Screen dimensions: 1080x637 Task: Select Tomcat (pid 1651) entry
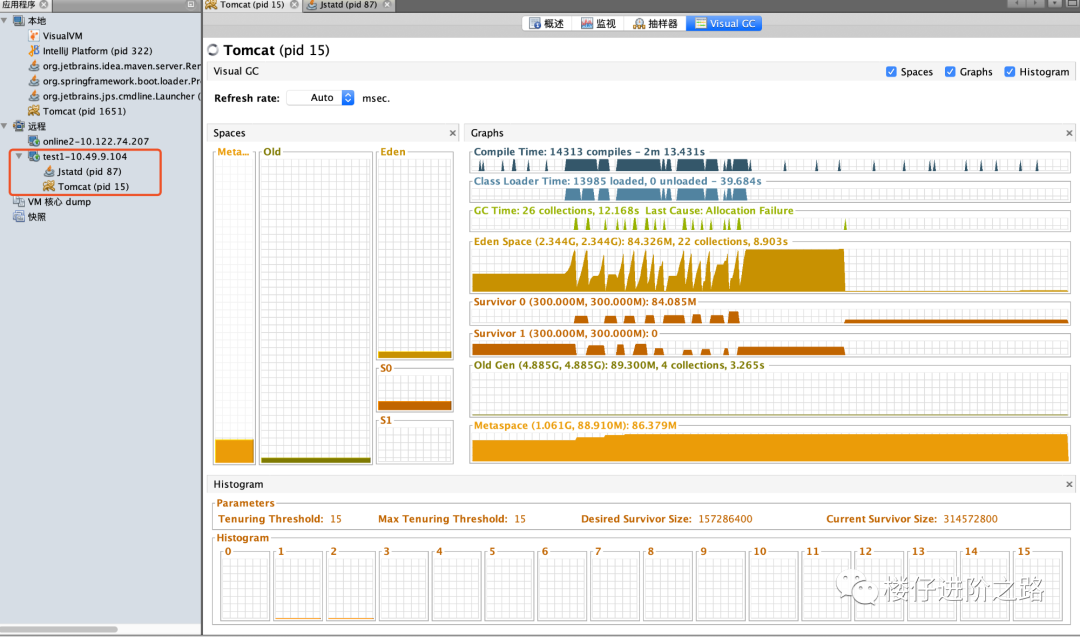(84, 112)
